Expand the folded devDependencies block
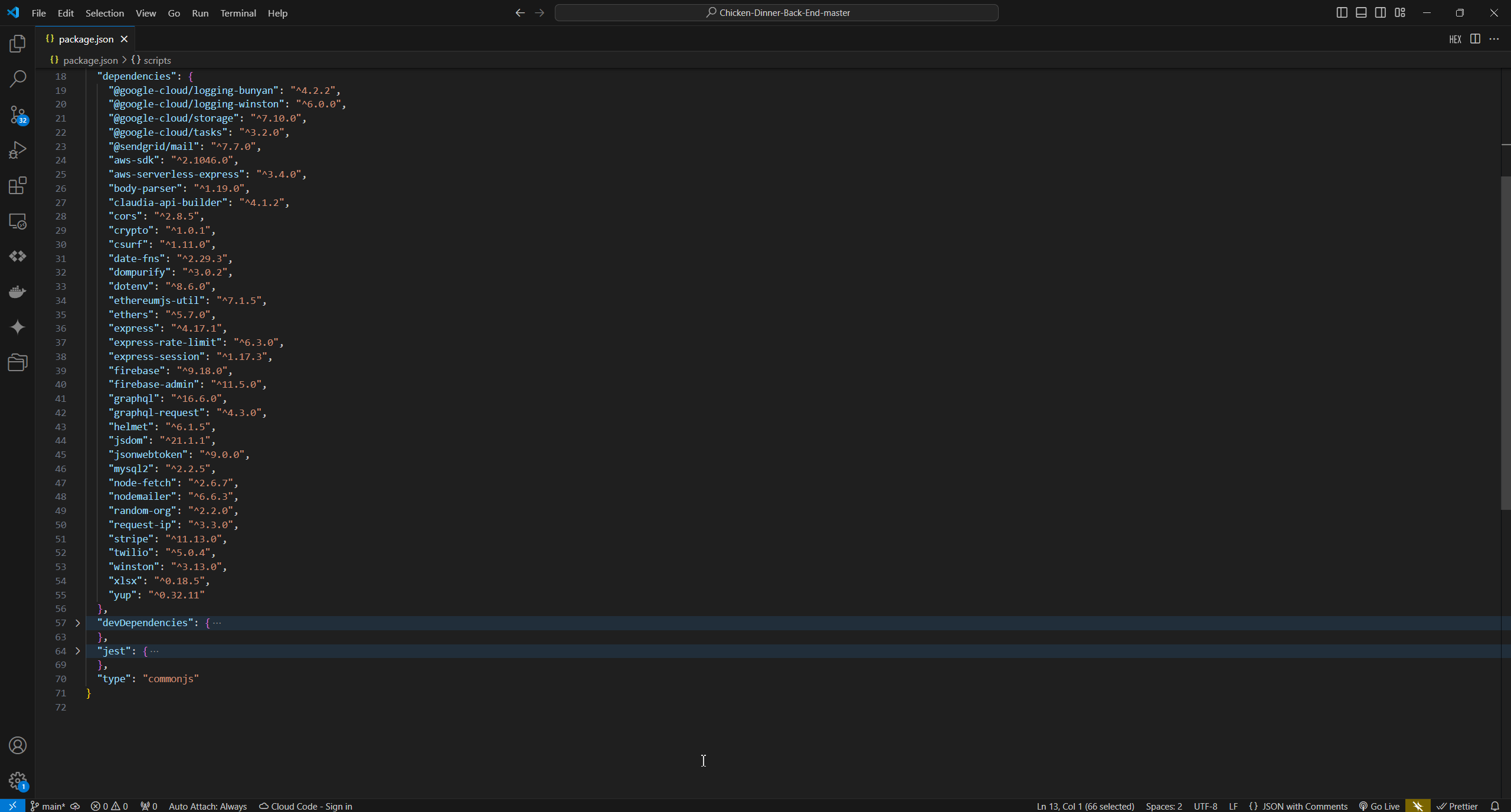This screenshot has height=812, width=1511. click(x=77, y=623)
